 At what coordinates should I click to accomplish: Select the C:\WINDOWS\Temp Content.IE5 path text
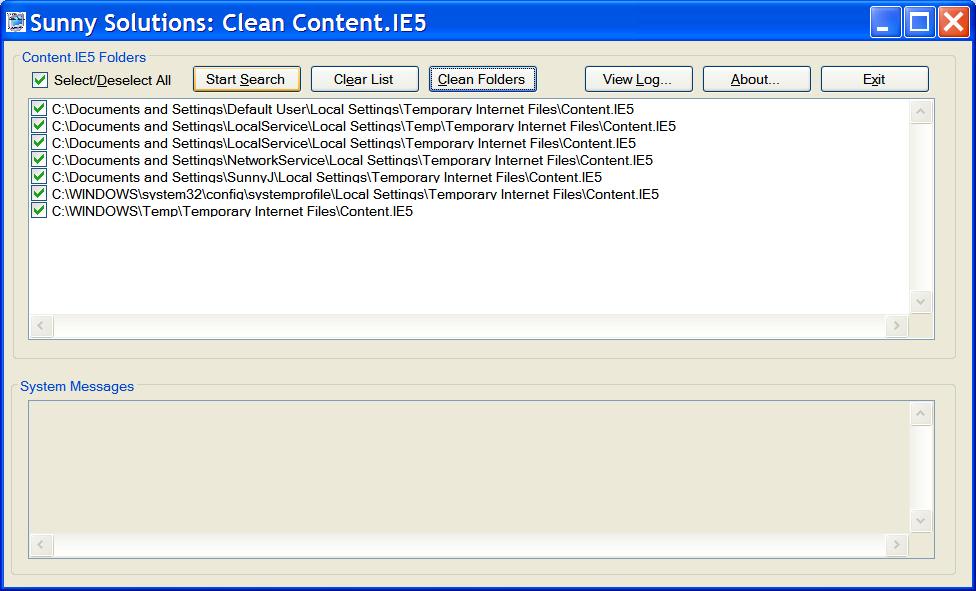pyautogui.click(x=232, y=211)
